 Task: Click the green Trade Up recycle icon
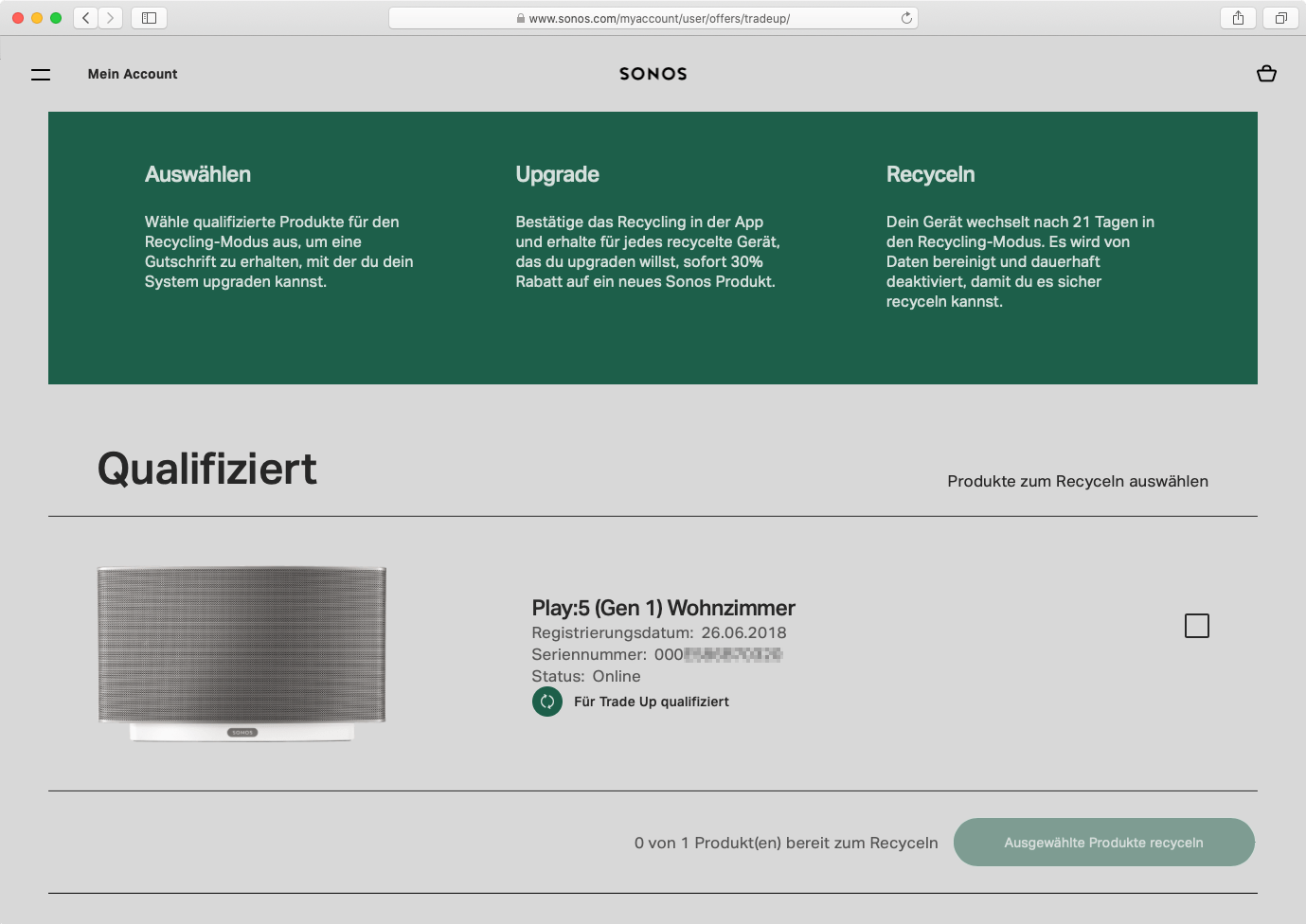pos(547,702)
